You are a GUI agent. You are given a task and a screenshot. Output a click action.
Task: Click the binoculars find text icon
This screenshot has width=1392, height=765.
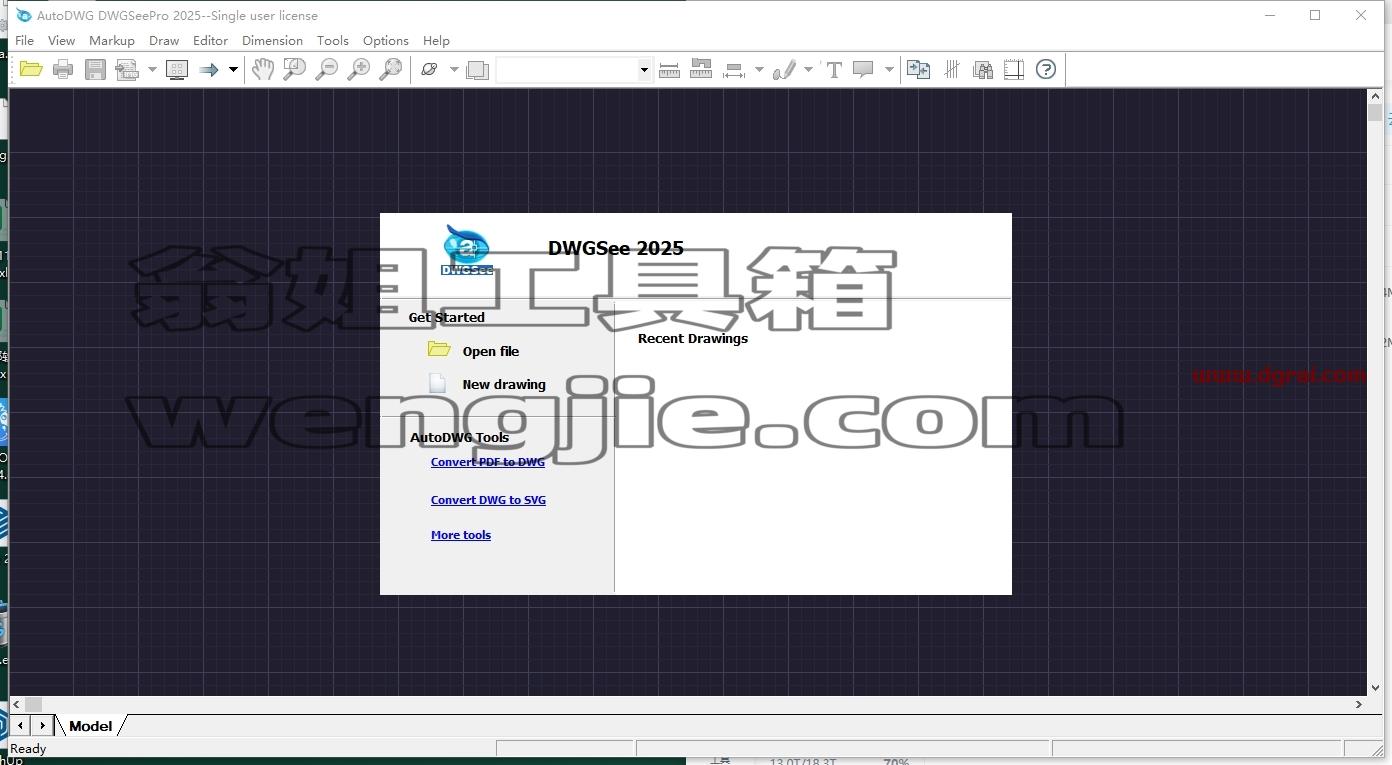point(983,69)
